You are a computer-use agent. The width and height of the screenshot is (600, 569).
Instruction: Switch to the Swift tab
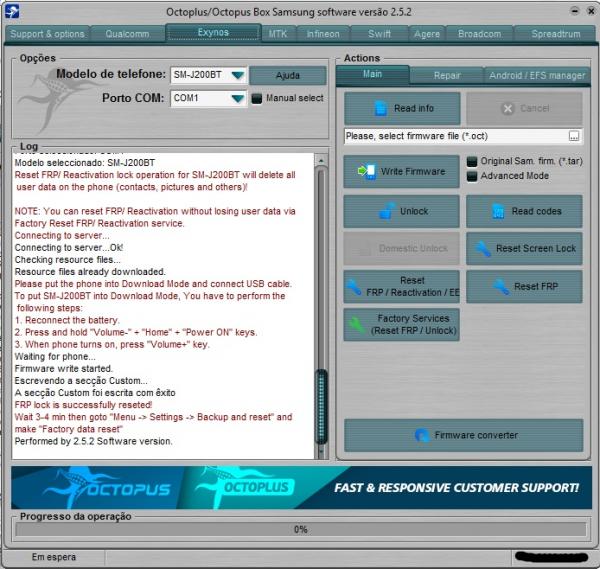[x=379, y=34]
